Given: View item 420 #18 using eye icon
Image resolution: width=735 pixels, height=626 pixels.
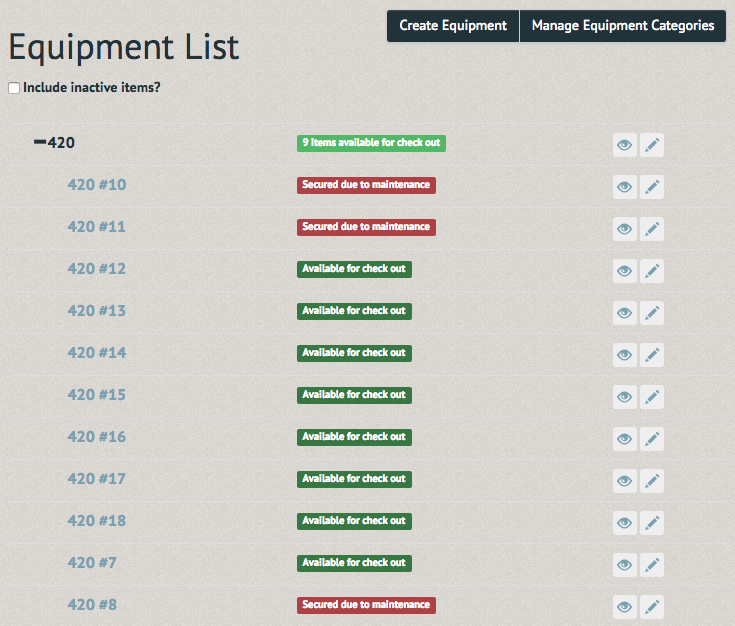Looking at the screenshot, I should pyautogui.click(x=624, y=523).
